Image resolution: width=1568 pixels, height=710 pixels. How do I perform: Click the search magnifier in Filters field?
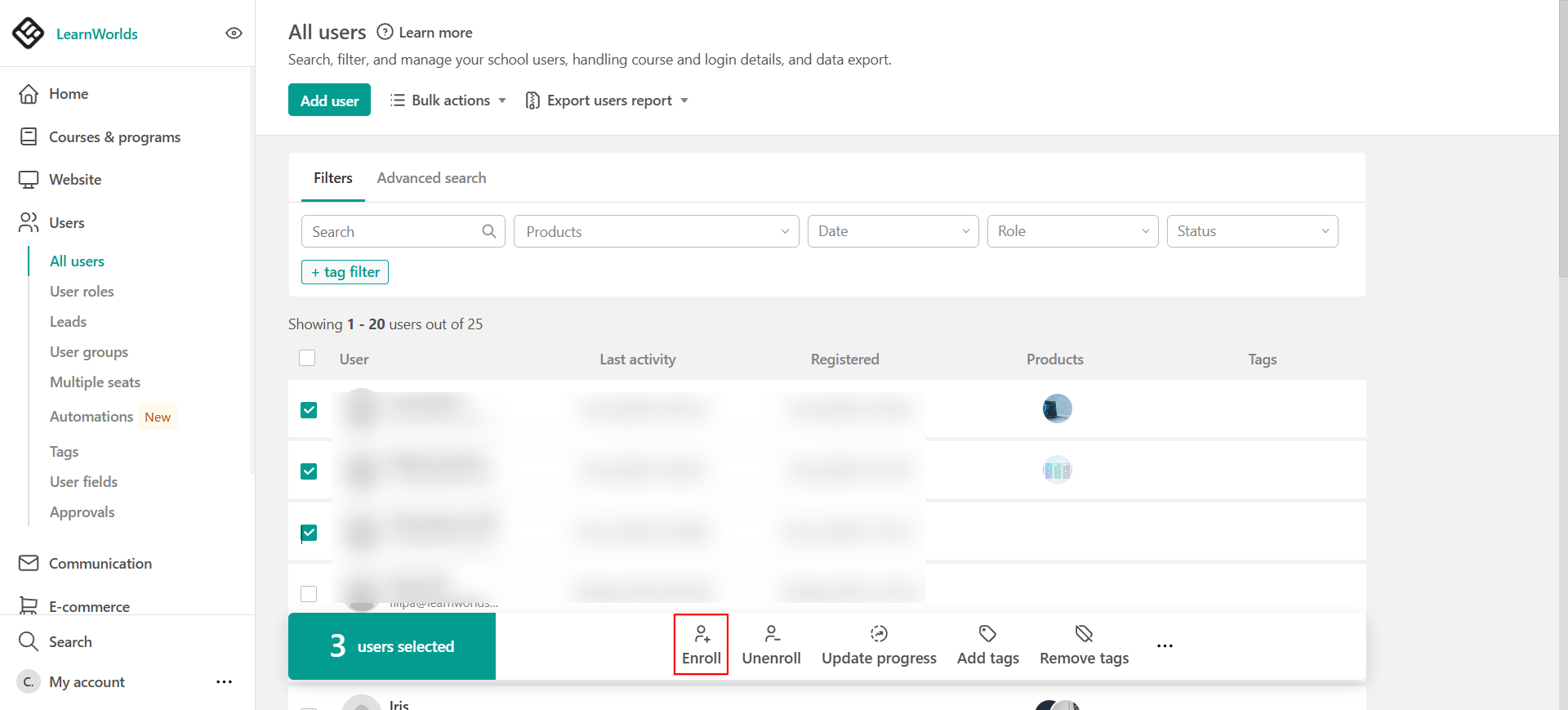[489, 231]
